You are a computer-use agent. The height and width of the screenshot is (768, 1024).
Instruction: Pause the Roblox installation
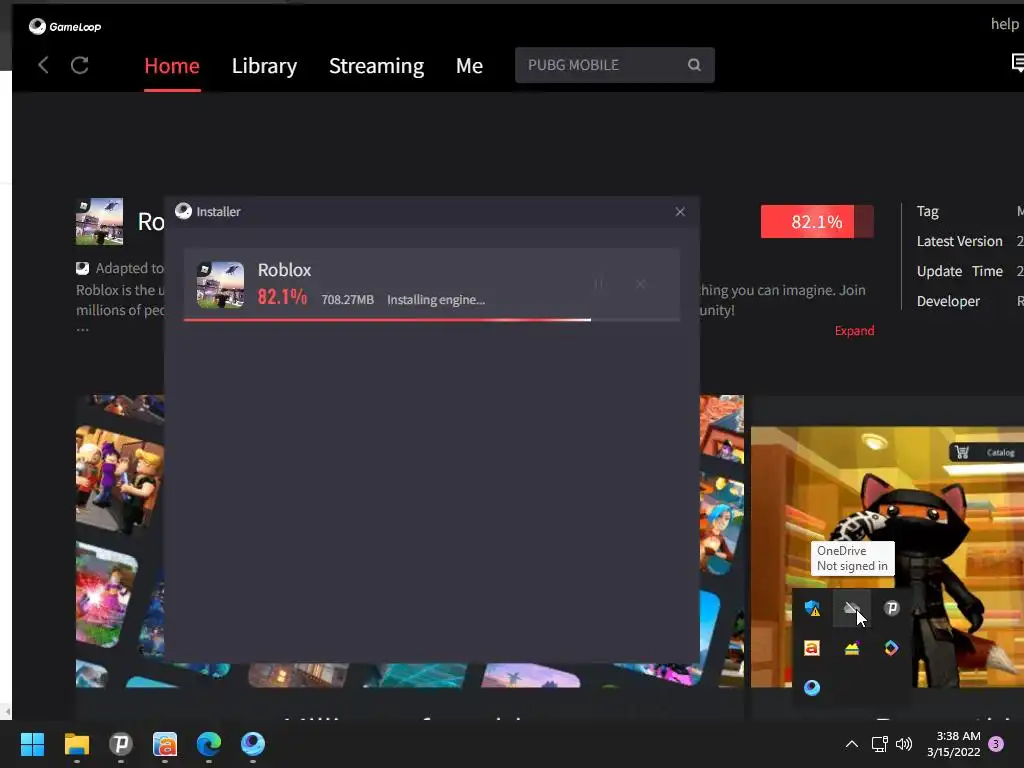click(x=598, y=284)
